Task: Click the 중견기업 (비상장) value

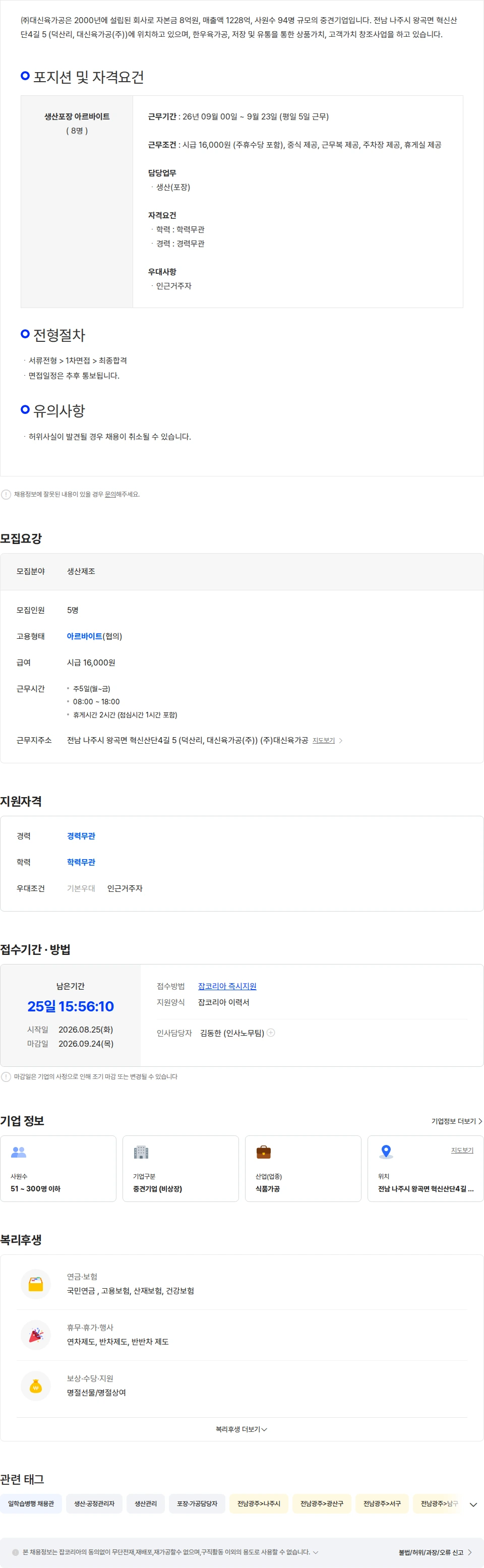Action: point(158,1188)
